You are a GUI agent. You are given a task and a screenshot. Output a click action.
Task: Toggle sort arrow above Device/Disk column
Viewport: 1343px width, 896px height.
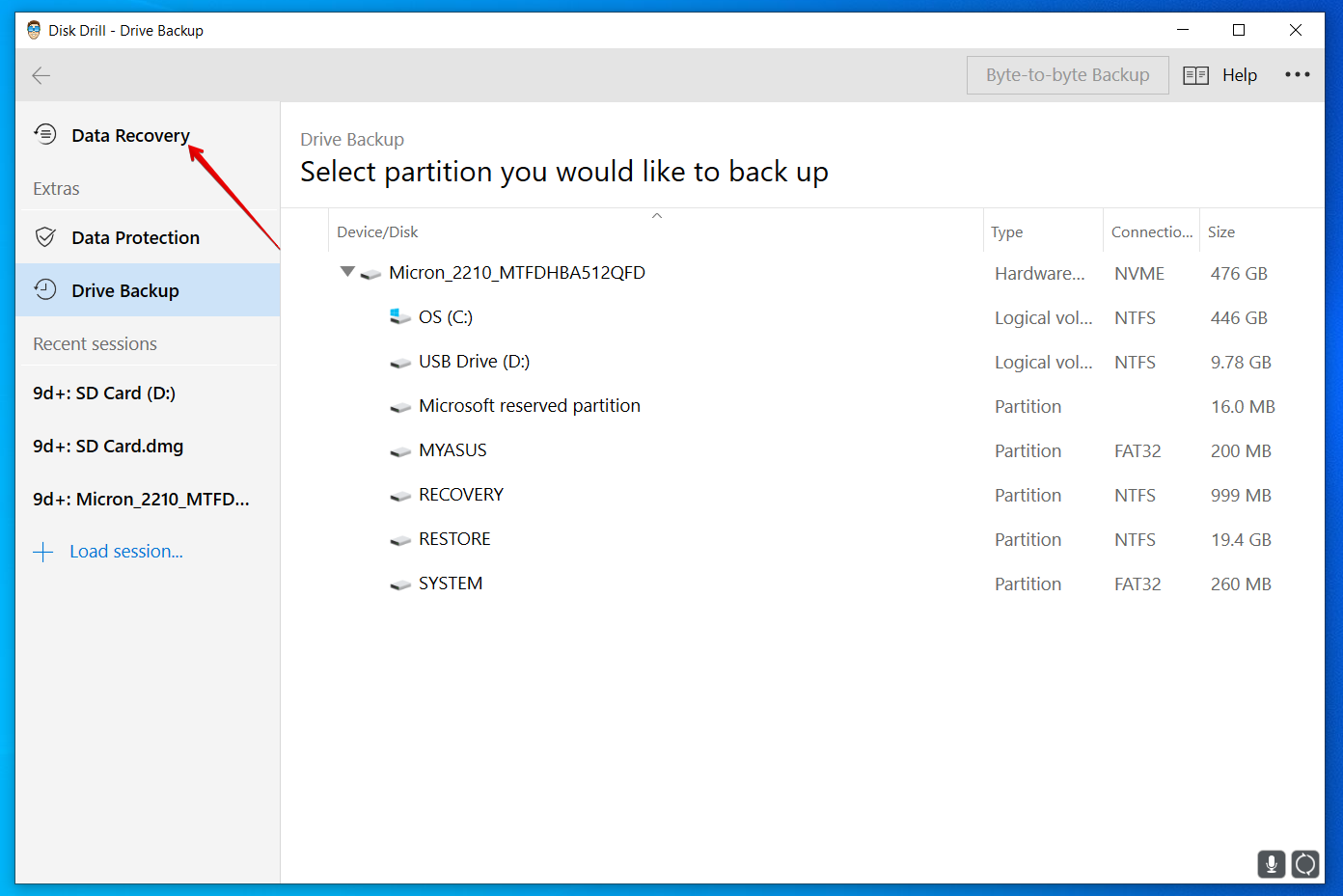click(x=657, y=215)
